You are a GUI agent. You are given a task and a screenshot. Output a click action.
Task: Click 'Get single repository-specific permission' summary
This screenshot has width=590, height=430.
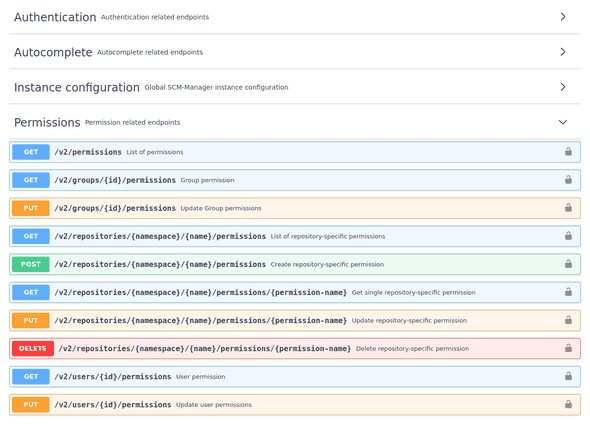coord(414,292)
